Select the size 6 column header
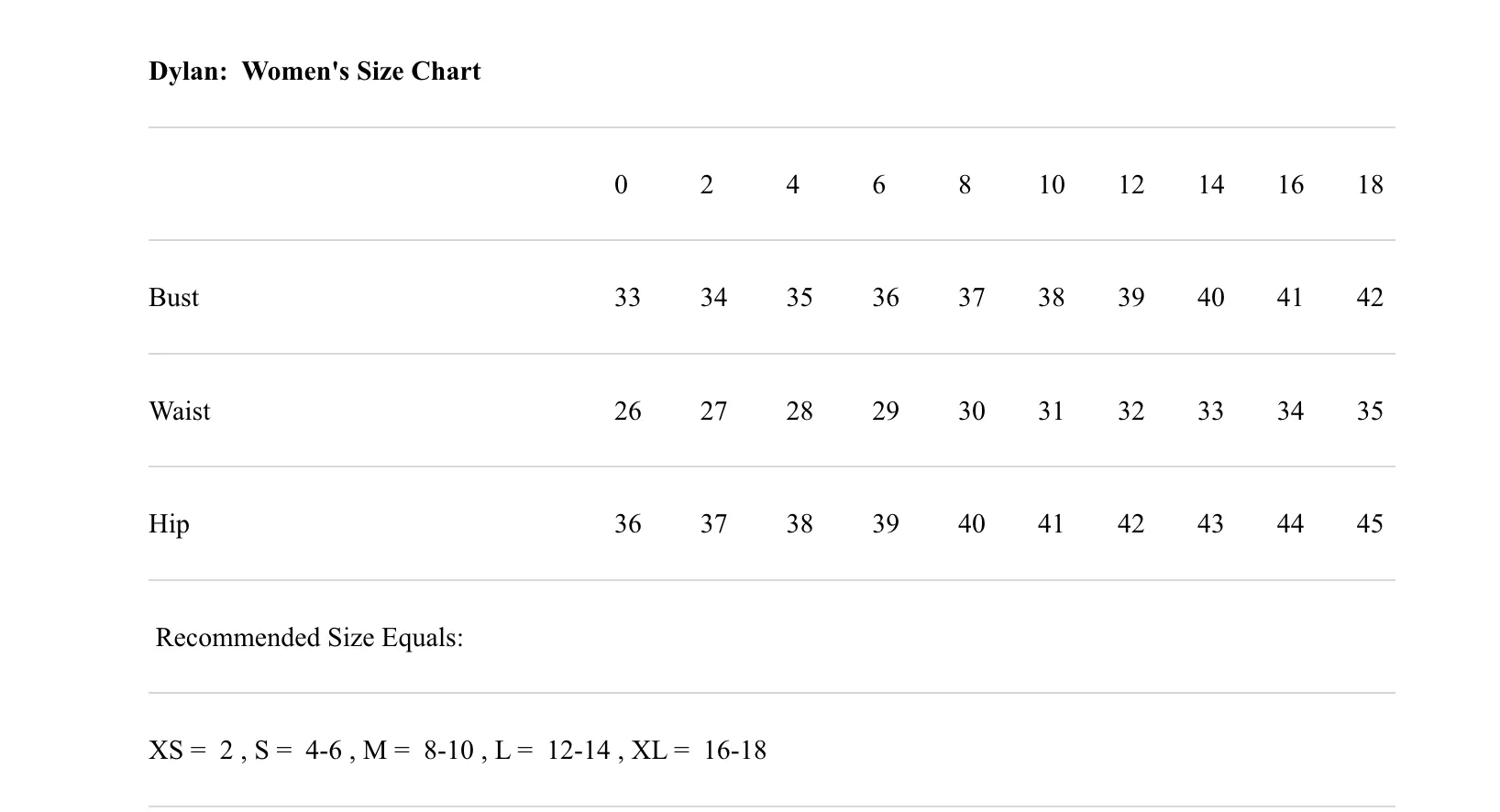Image resolution: width=1500 pixels, height=812 pixels. [878, 185]
